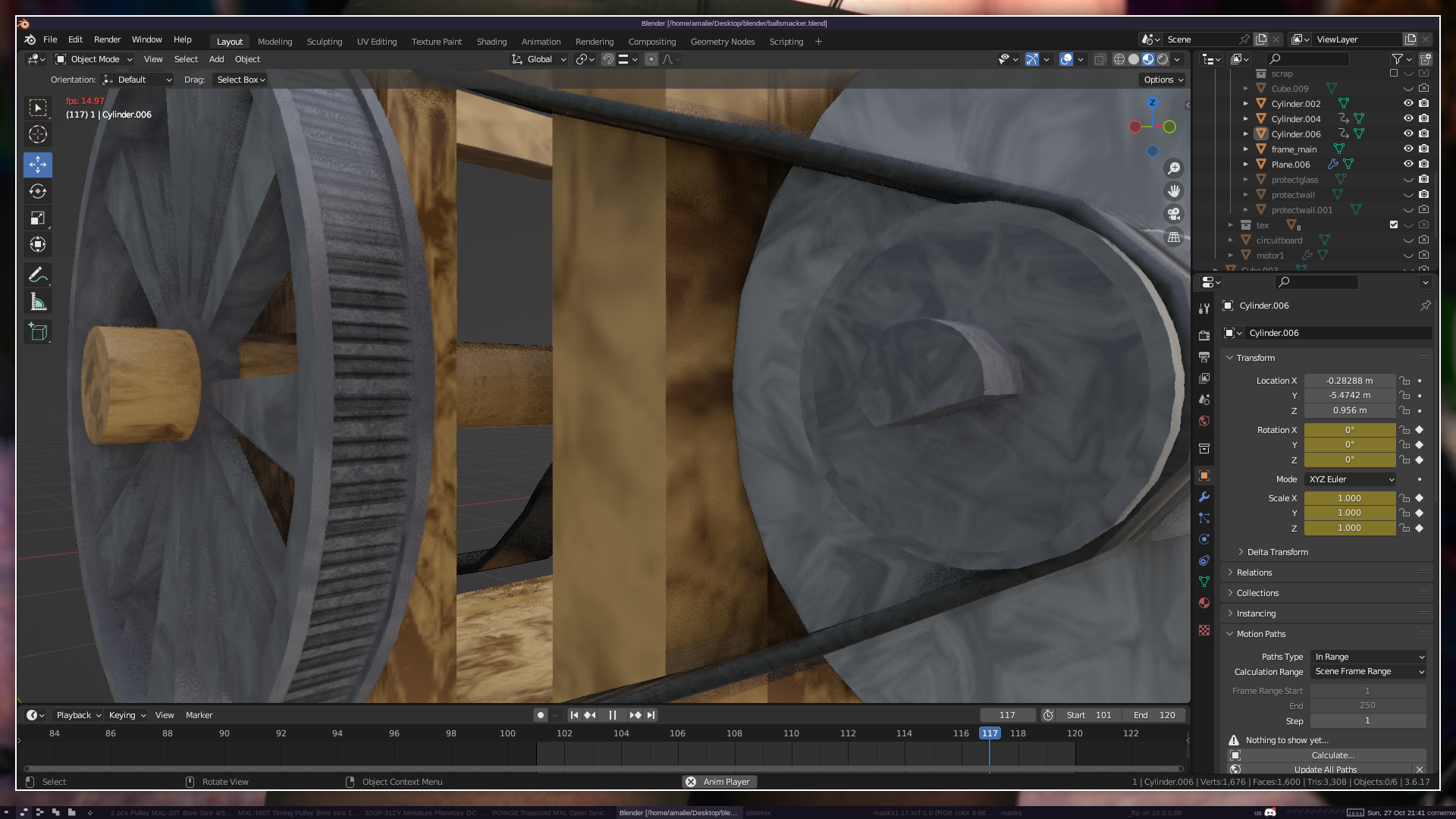
Task: Choose the Measure tool
Action: coord(38,303)
